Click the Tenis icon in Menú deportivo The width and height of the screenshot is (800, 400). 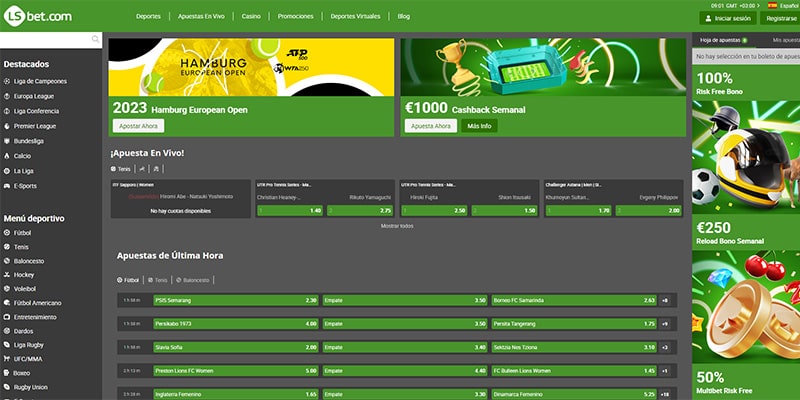coord(7,247)
